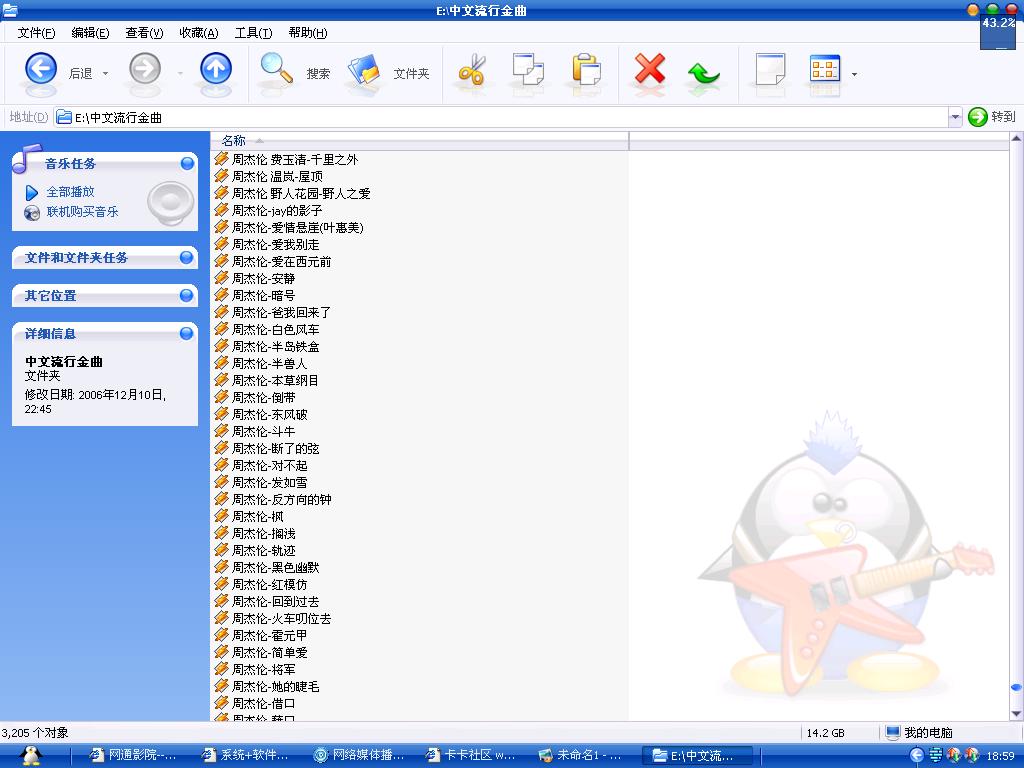Switch to 网通影院 taskbar window
Screen dimensions: 1024x768
tap(132, 756)
